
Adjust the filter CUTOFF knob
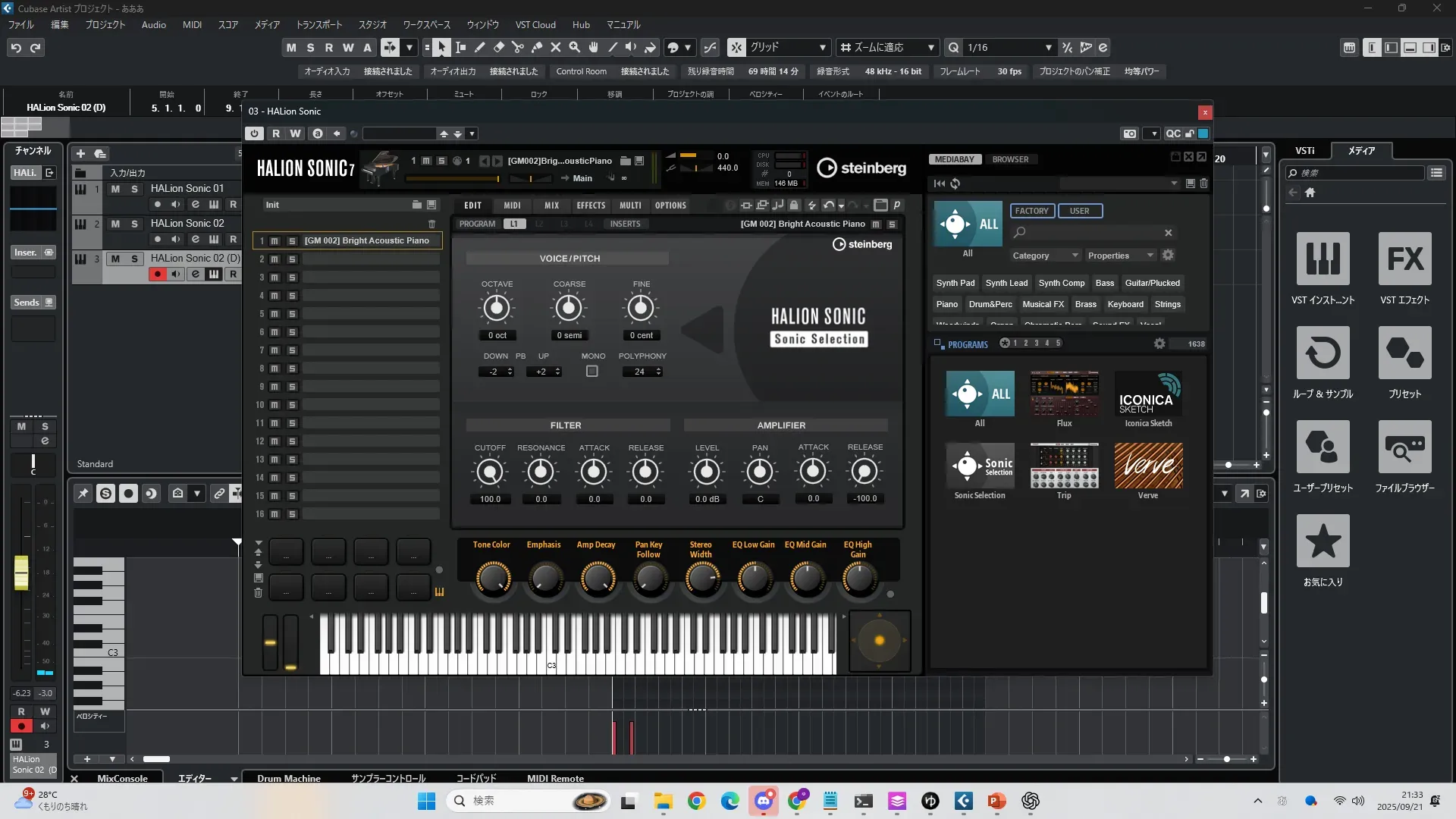(x=490, y=472)
